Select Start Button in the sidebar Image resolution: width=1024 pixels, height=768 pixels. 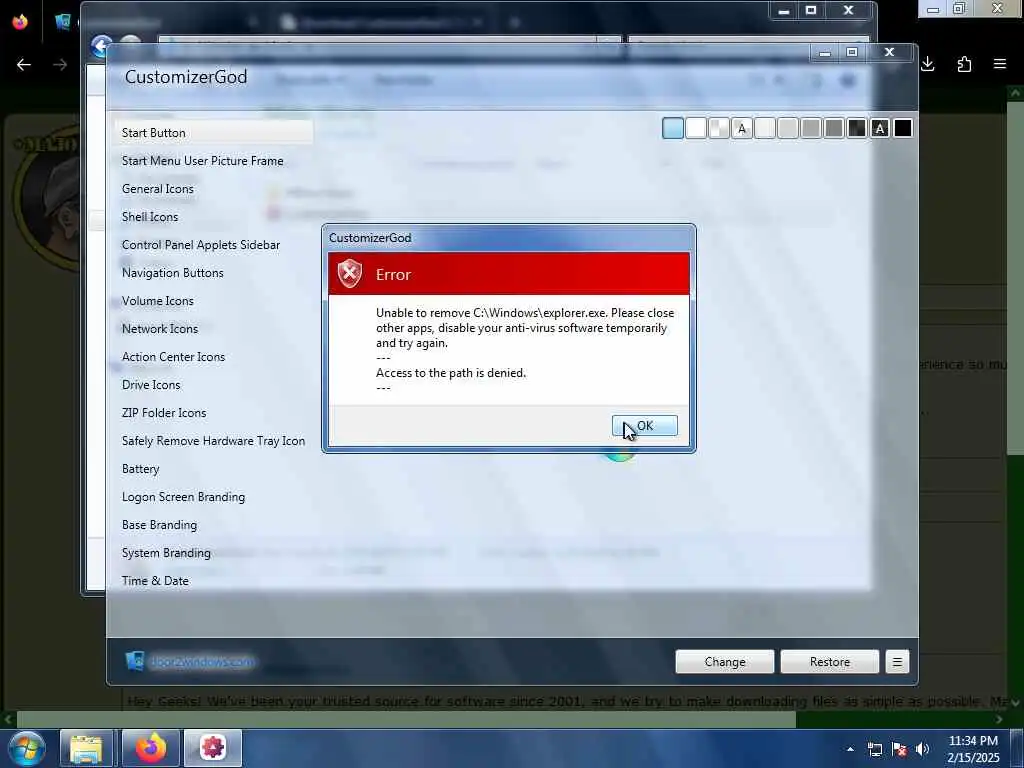click(x=214, y=133)
